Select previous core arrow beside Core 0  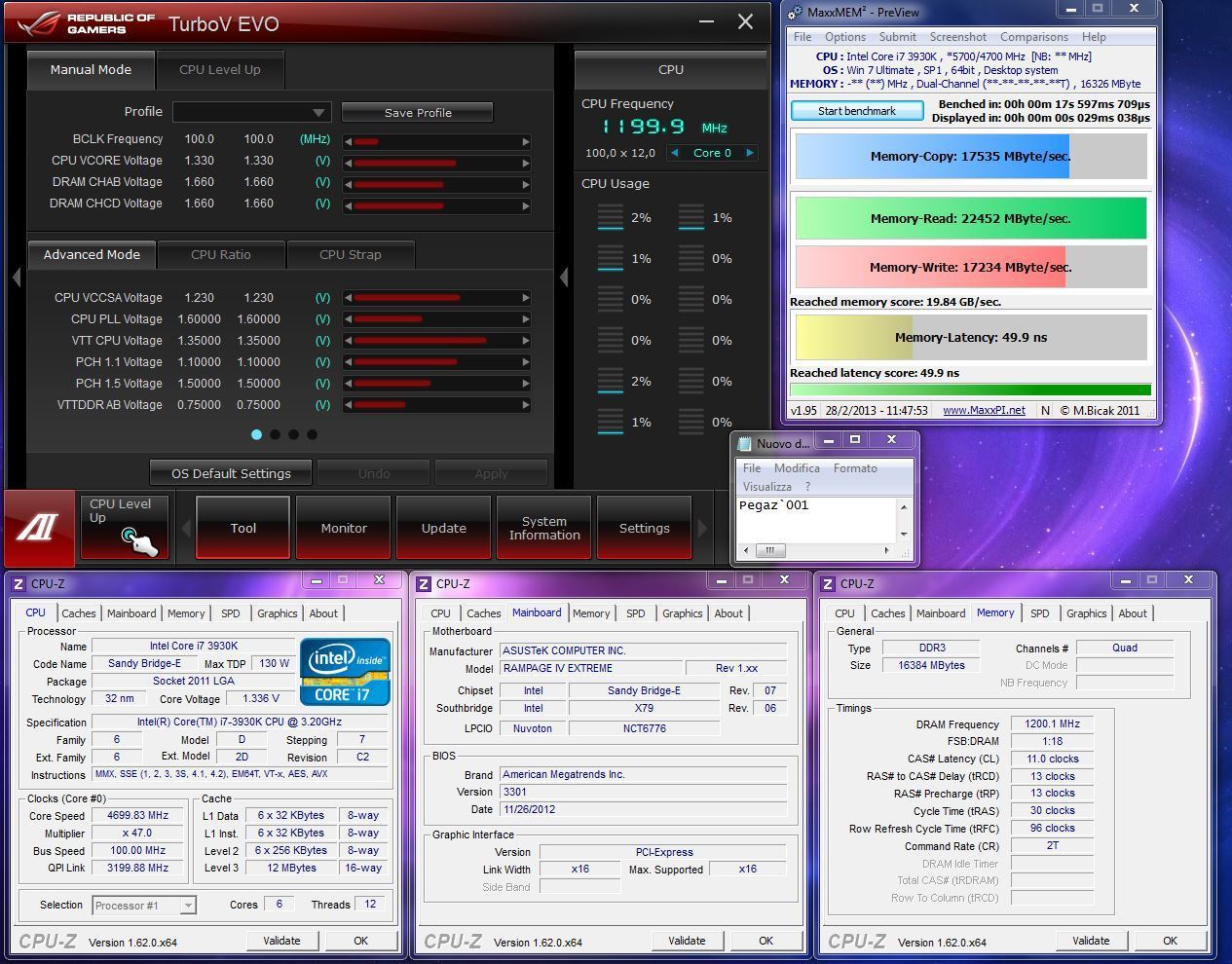tap(675, 153)
